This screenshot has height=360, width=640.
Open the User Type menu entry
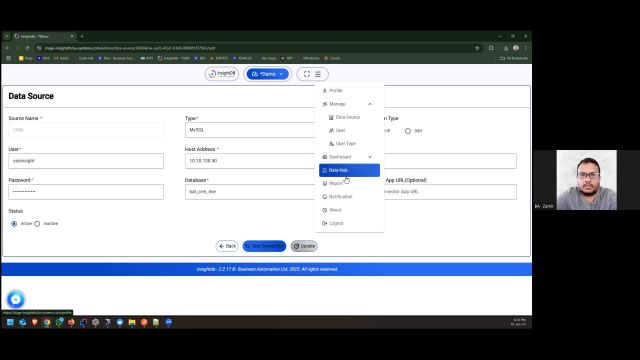(345, 144)
